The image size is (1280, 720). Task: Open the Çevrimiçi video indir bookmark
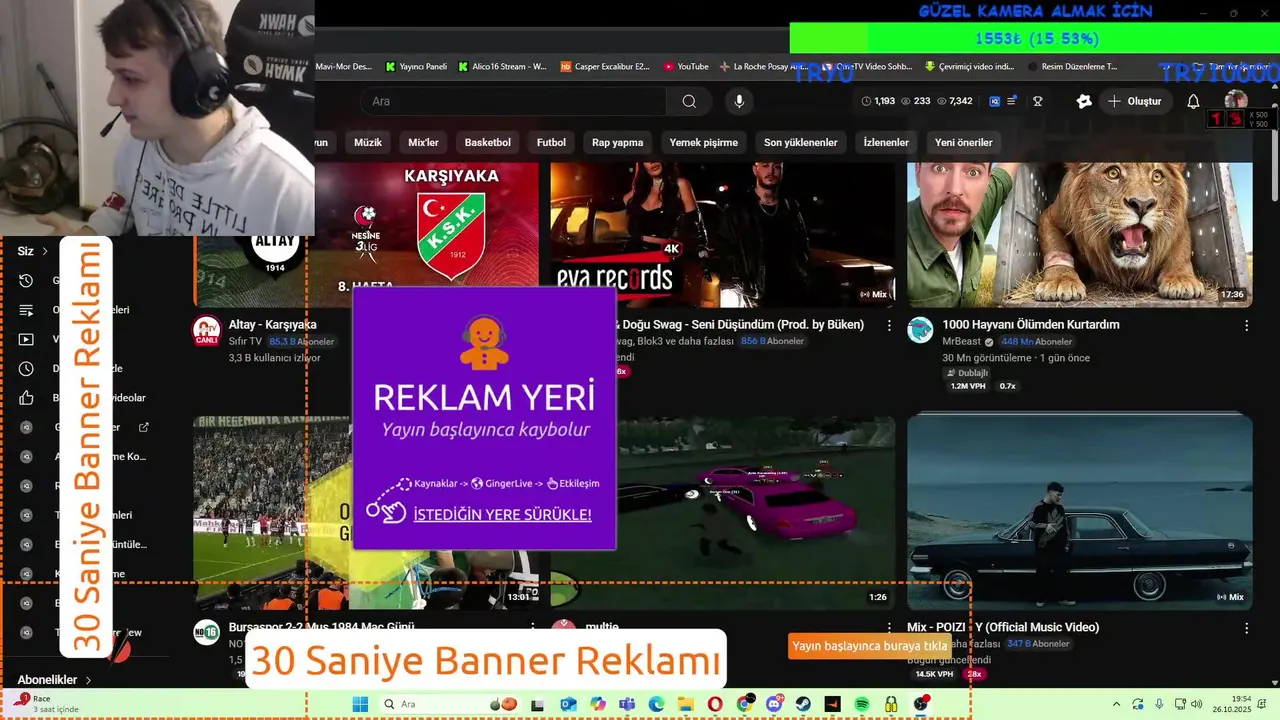click(969, 67)
